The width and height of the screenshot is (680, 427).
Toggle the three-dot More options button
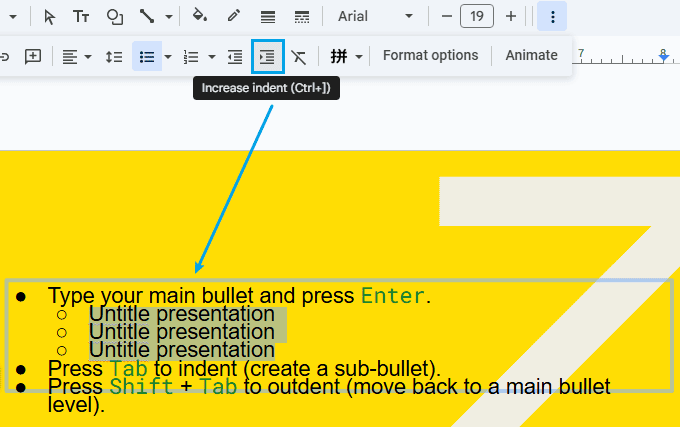click(x=552, y=16)
